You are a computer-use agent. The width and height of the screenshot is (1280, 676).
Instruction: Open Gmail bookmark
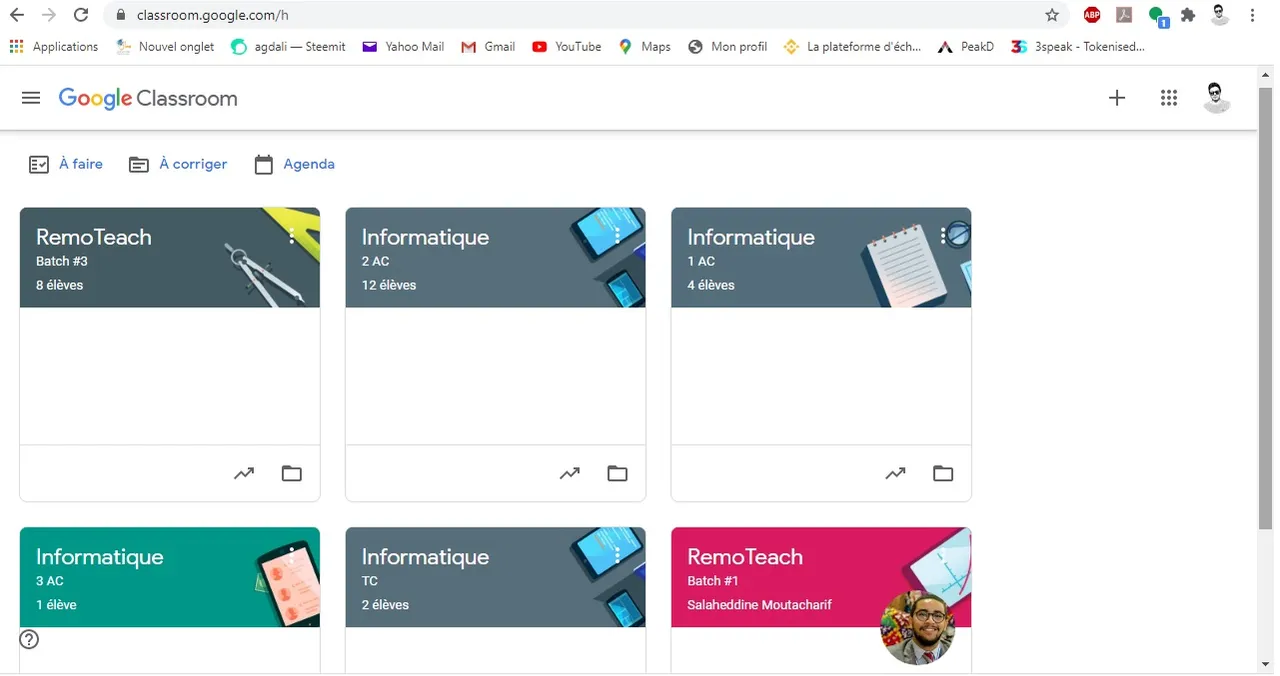pyautogui.click(x=488, y=46)
